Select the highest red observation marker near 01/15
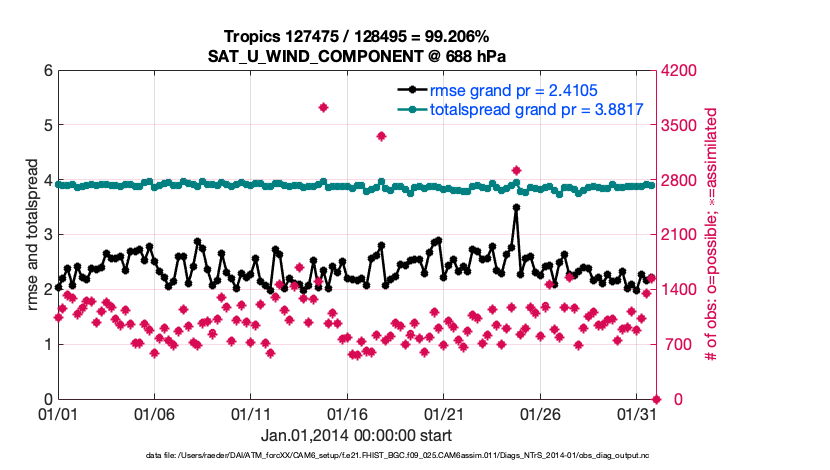 [323, 107]
